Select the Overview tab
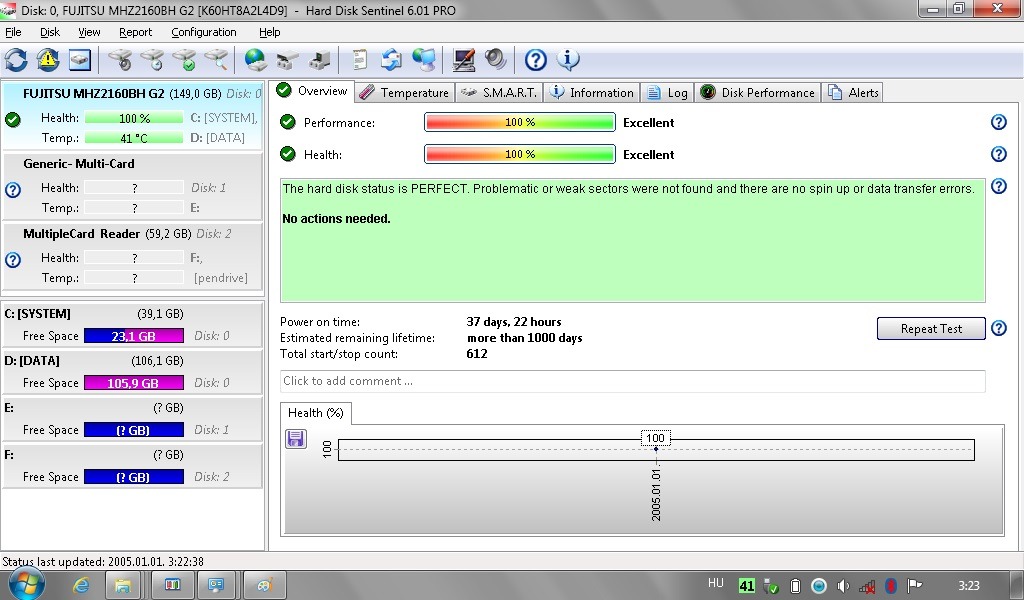Image resolution: width=1024 pixels, height=600 pixels. click(312, 91)
